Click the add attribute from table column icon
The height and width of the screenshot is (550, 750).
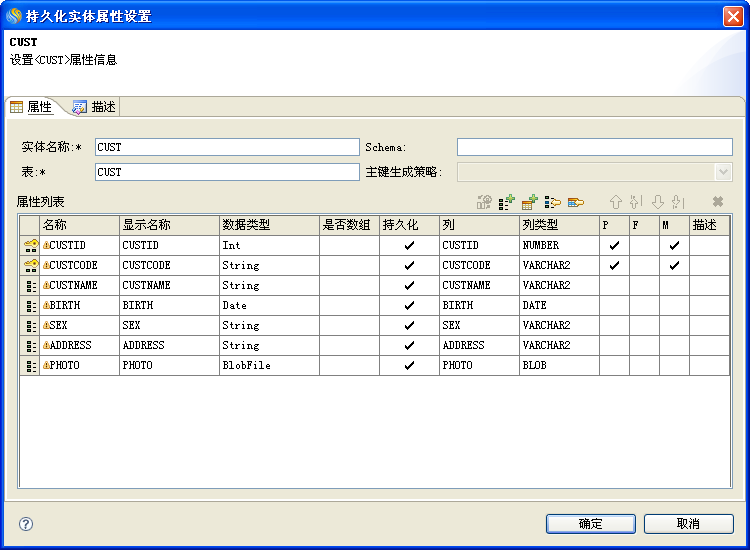(x=530, y=202)
